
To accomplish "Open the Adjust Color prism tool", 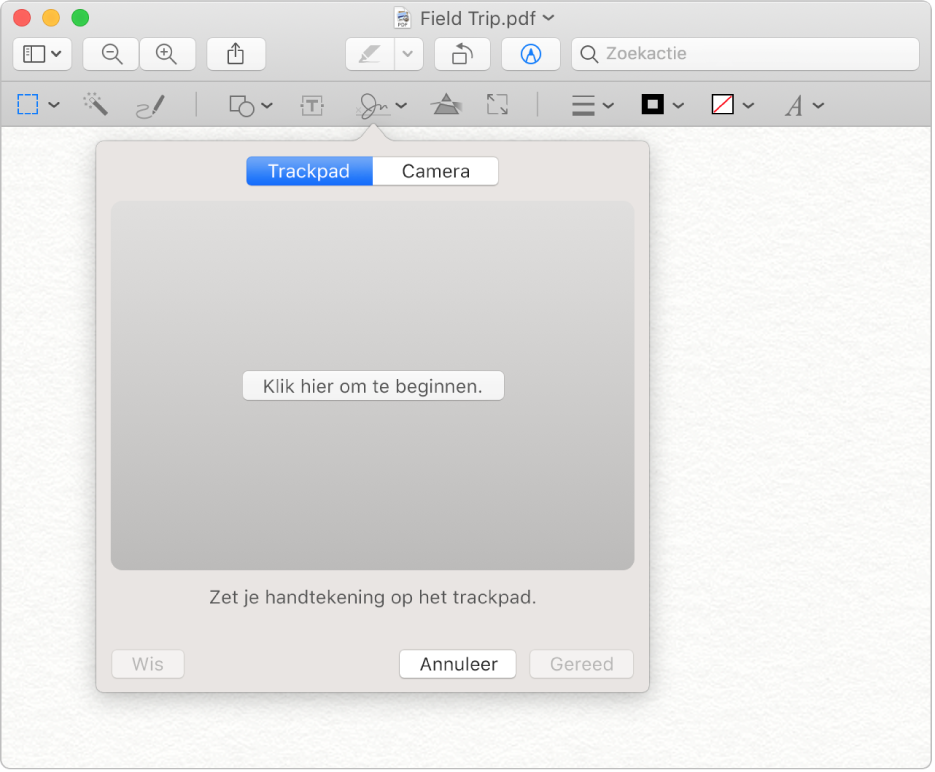I will 445,105.
